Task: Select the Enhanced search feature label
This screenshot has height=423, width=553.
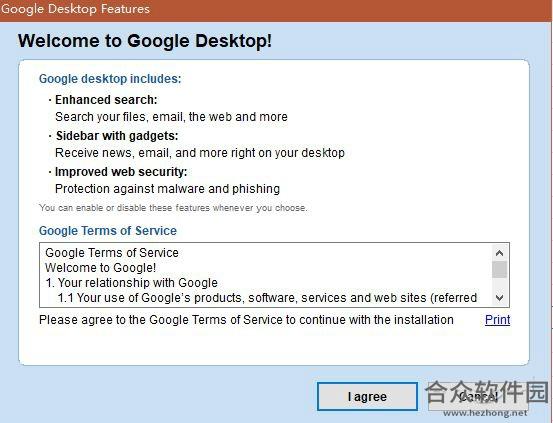Action: pyautogui.click(x=106, y=100)
